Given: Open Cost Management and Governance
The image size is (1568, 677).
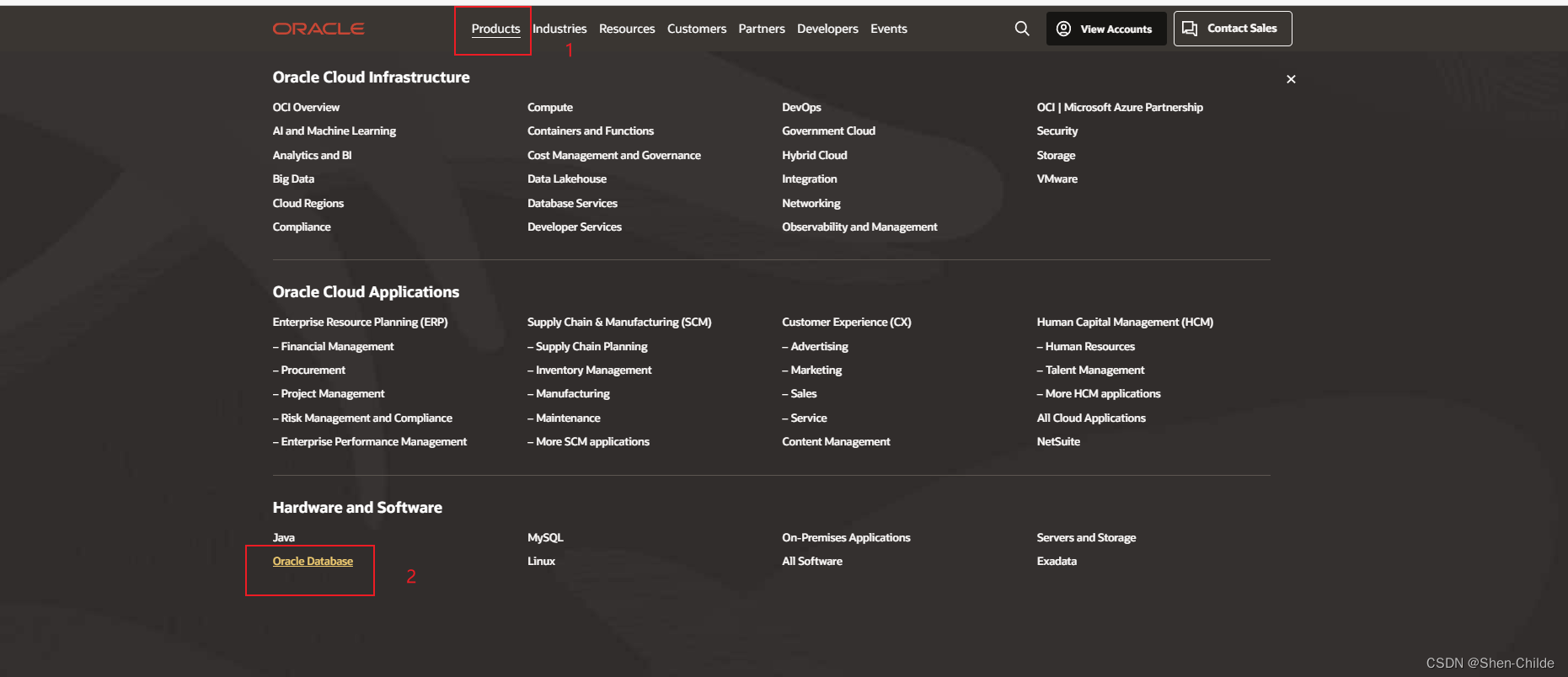Looking at the screenshot, I should click(x=614, y=155).
